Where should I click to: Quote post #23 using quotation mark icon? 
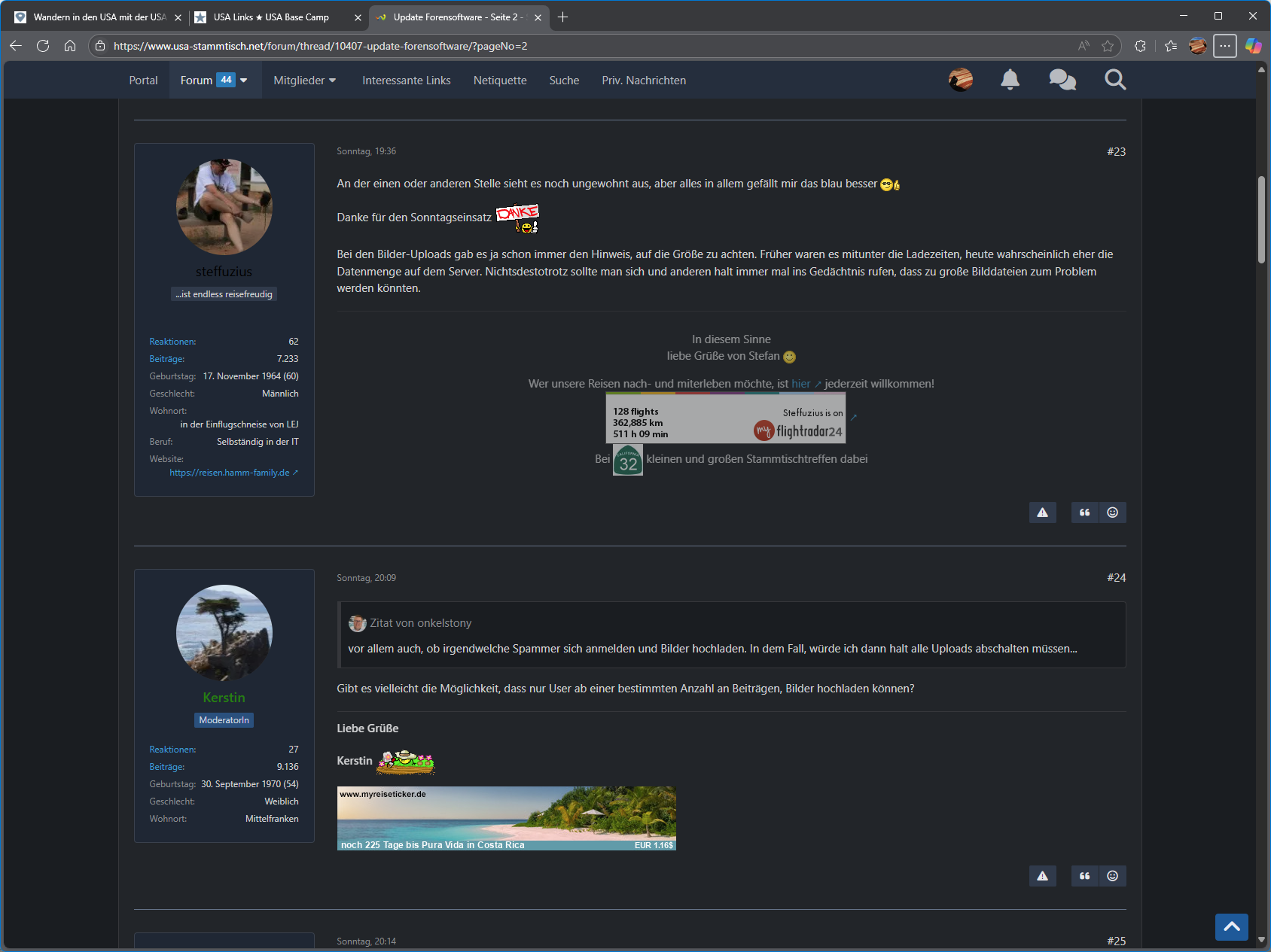[1084, 512]
